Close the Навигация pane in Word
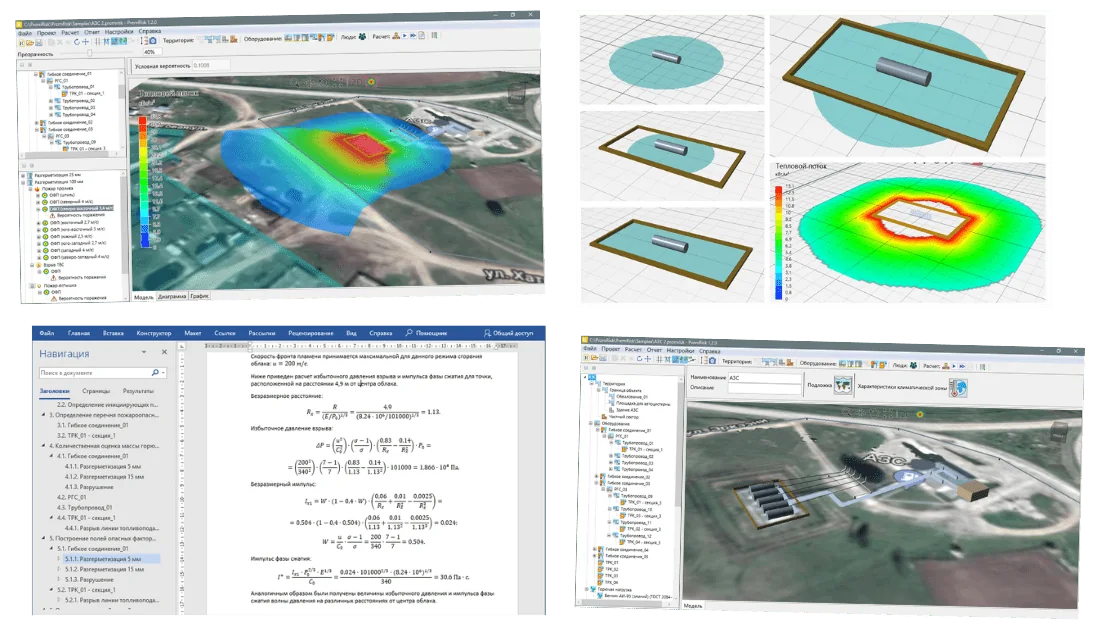The height and width of the screenshot is (630, 1100). (164, 352)
